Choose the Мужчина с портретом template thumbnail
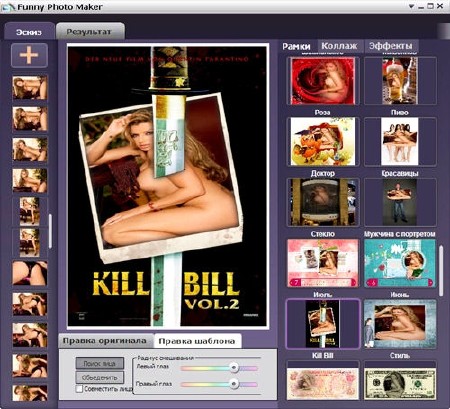The image size is (450, 409). [400, 202]
